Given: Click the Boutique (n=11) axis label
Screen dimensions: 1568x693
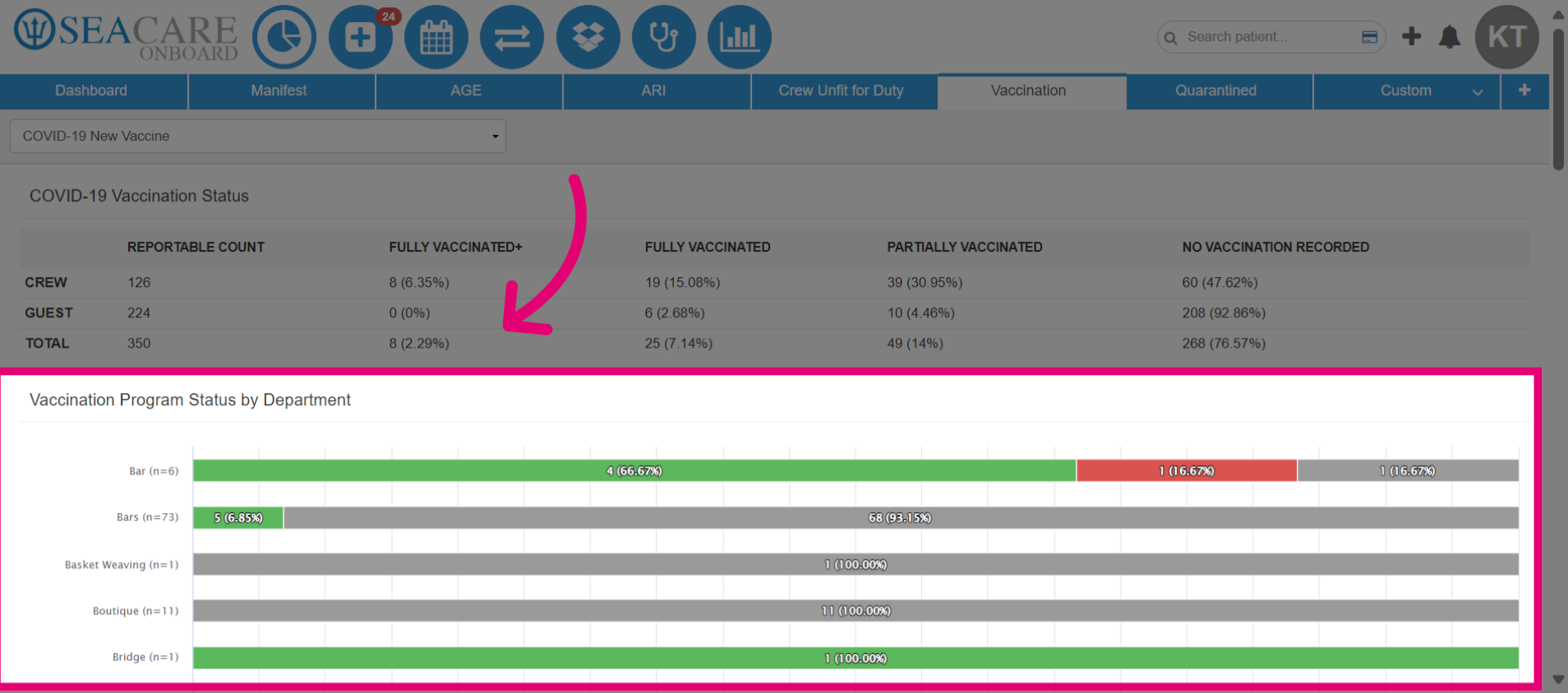Looking at the screenshot, I should pos(136,611).
